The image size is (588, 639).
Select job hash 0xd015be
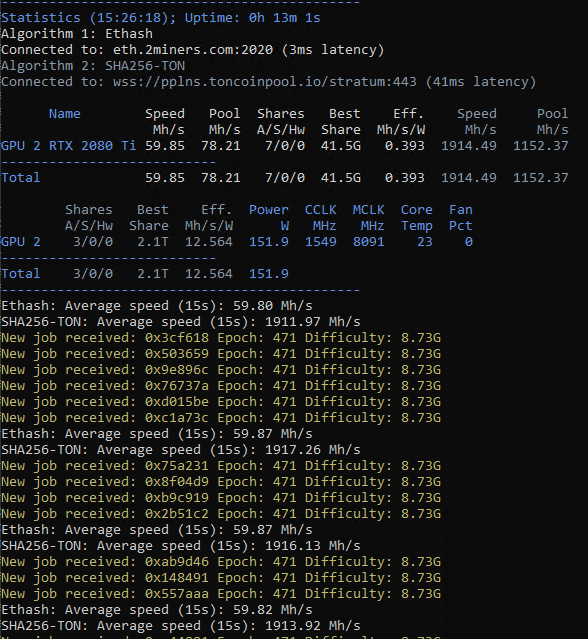point(177,402)
